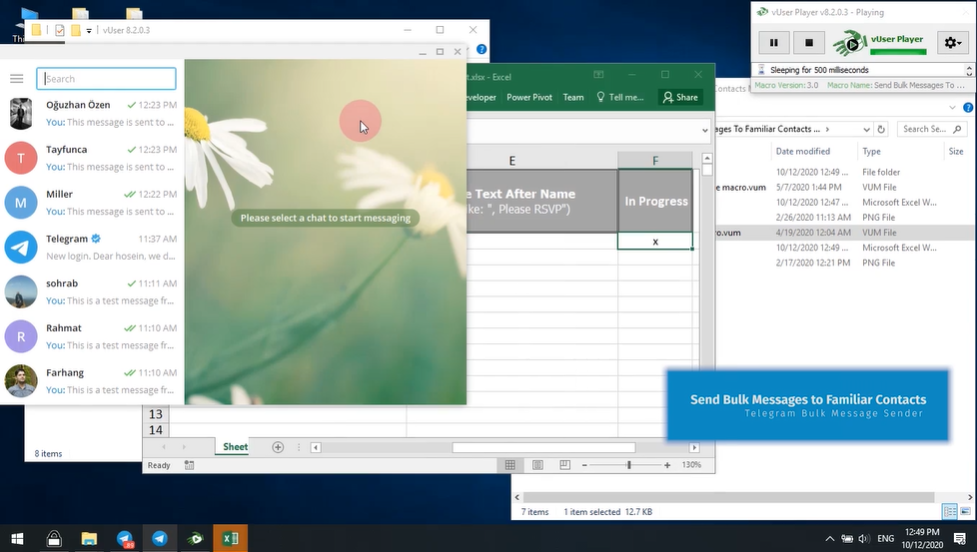Pause the vUser Player macro
Image resolution: width=977 pixels, height=552 pixels.
(774, 43)
